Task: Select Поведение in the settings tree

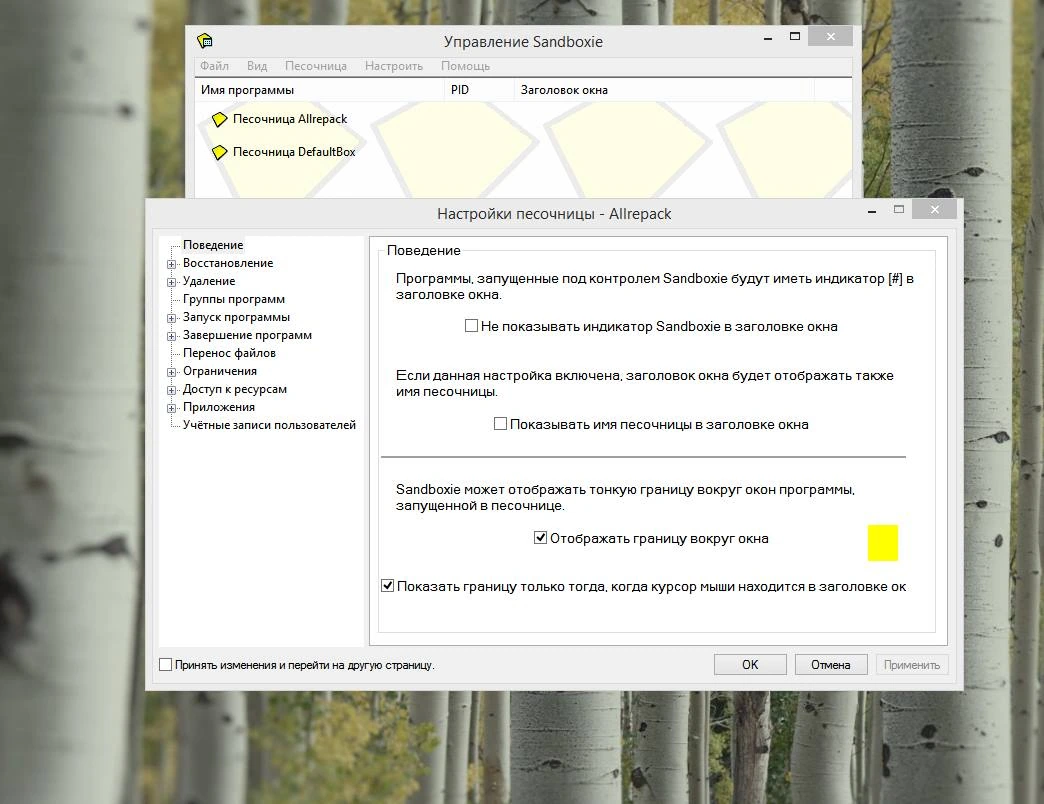Action: (213, 245)
